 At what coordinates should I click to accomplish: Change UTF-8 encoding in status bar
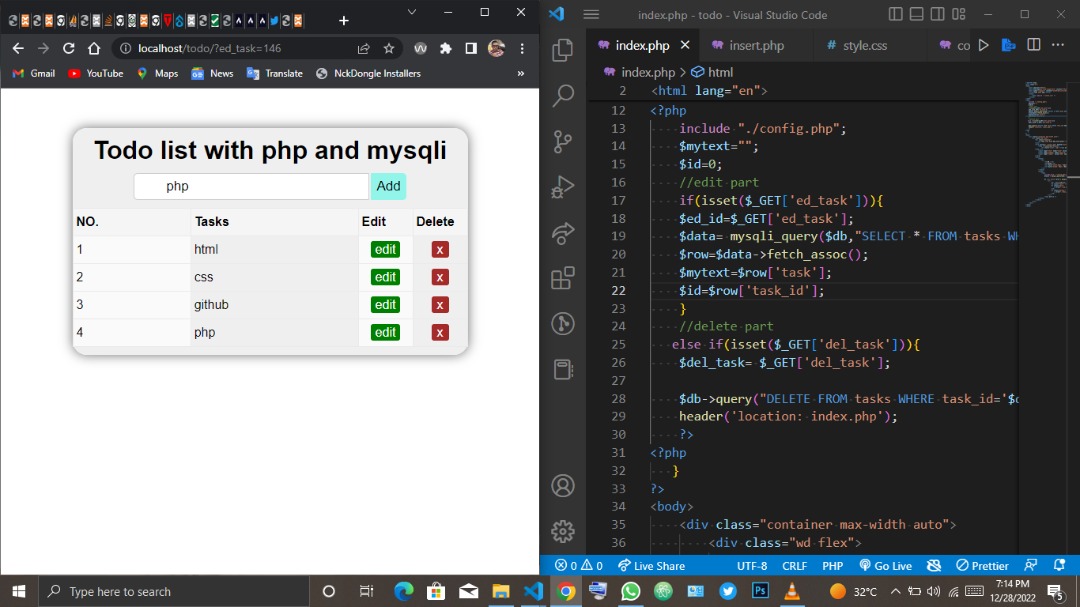pos(751,565)
